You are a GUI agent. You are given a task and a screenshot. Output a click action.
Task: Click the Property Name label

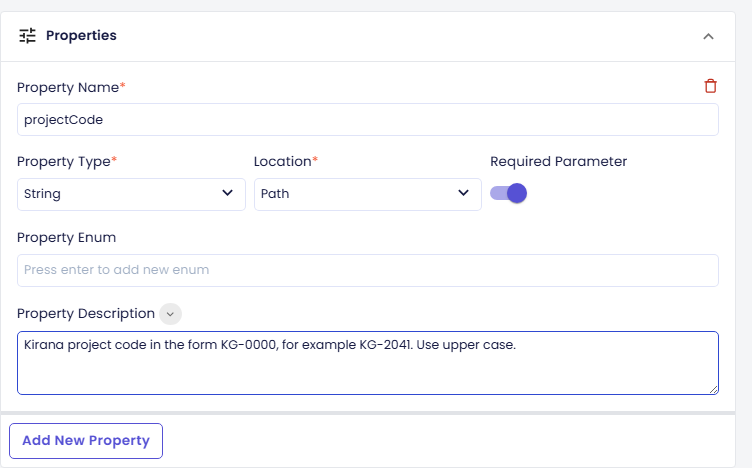tap(71, 87)
